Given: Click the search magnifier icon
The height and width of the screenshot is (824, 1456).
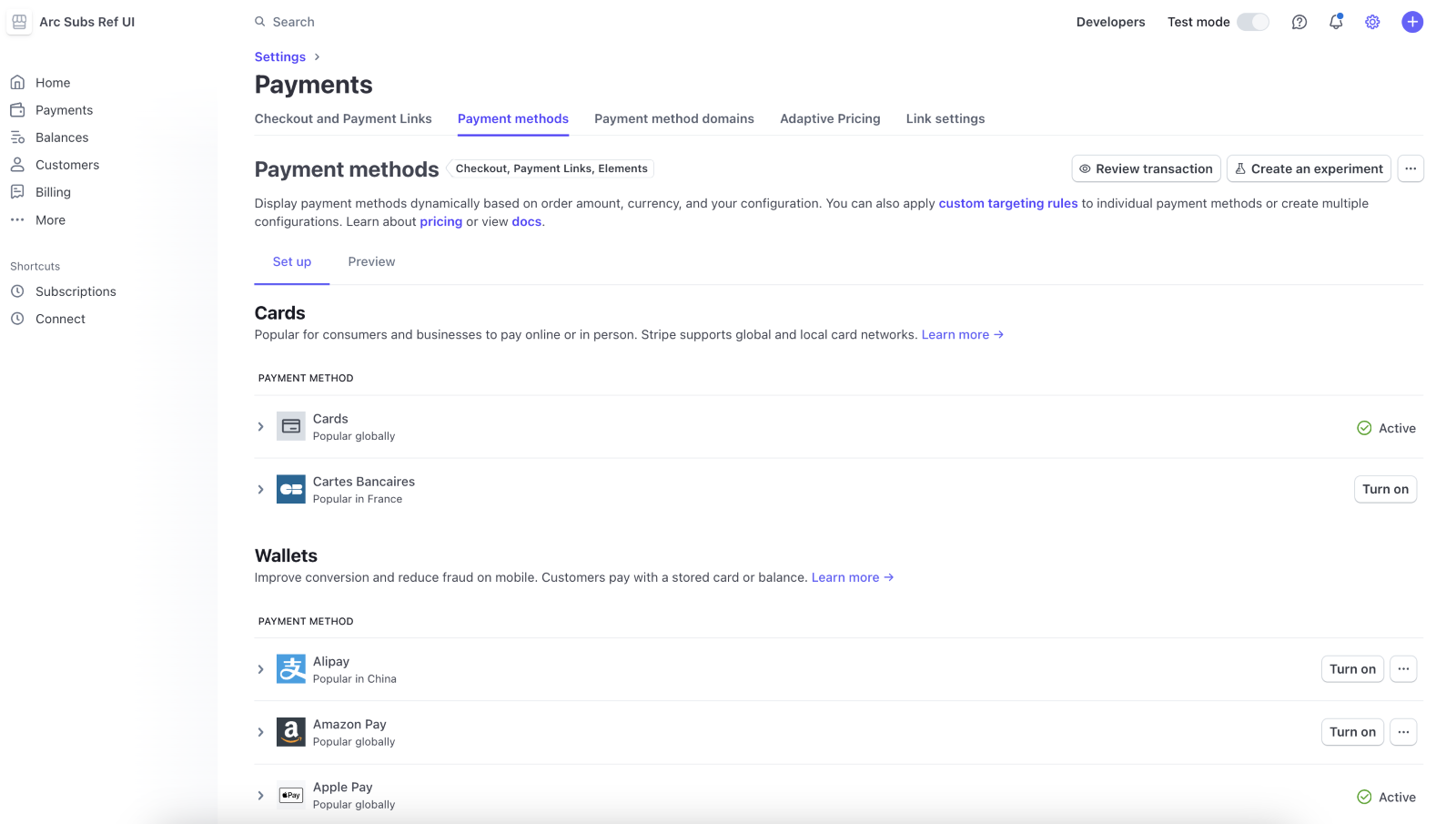Looking at the screenshot, I should point(260,22).
